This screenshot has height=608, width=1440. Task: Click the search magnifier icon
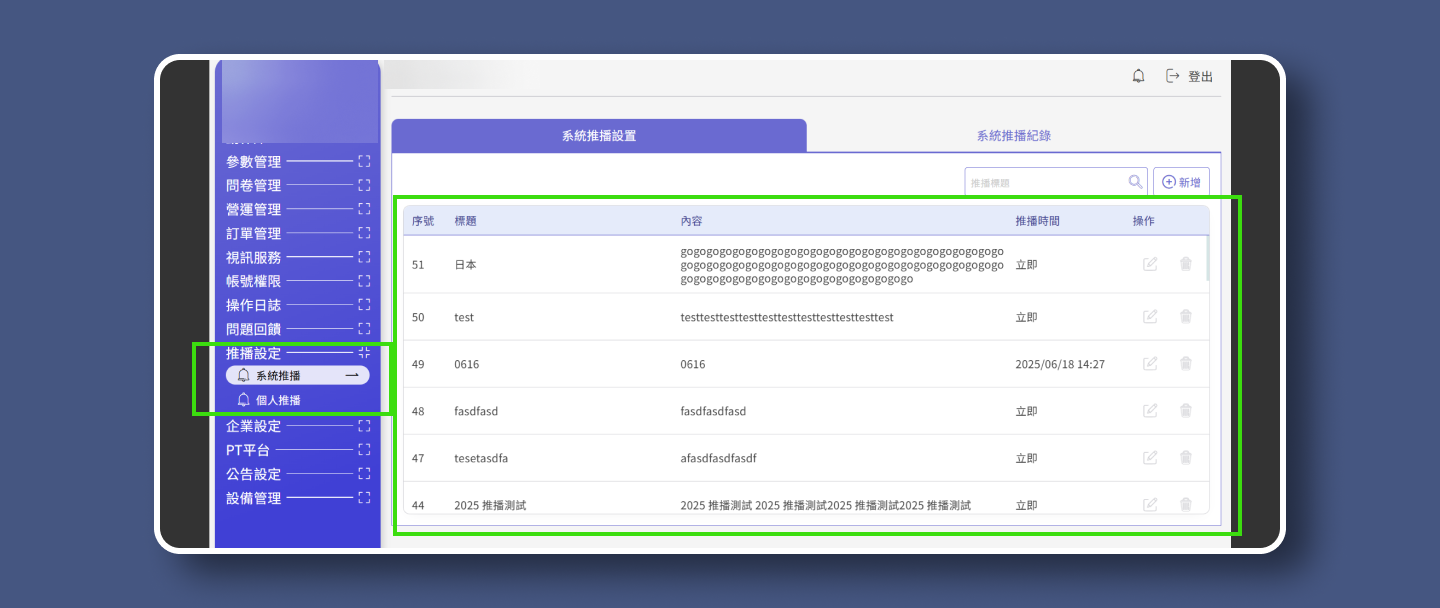(1135, 182)
